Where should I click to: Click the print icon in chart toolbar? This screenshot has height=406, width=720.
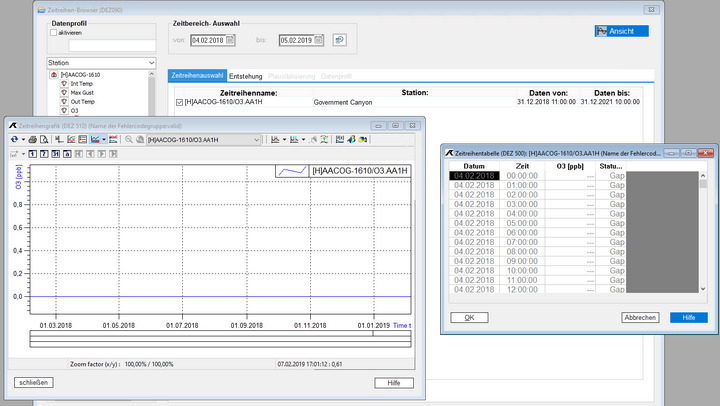click(32, 140)
